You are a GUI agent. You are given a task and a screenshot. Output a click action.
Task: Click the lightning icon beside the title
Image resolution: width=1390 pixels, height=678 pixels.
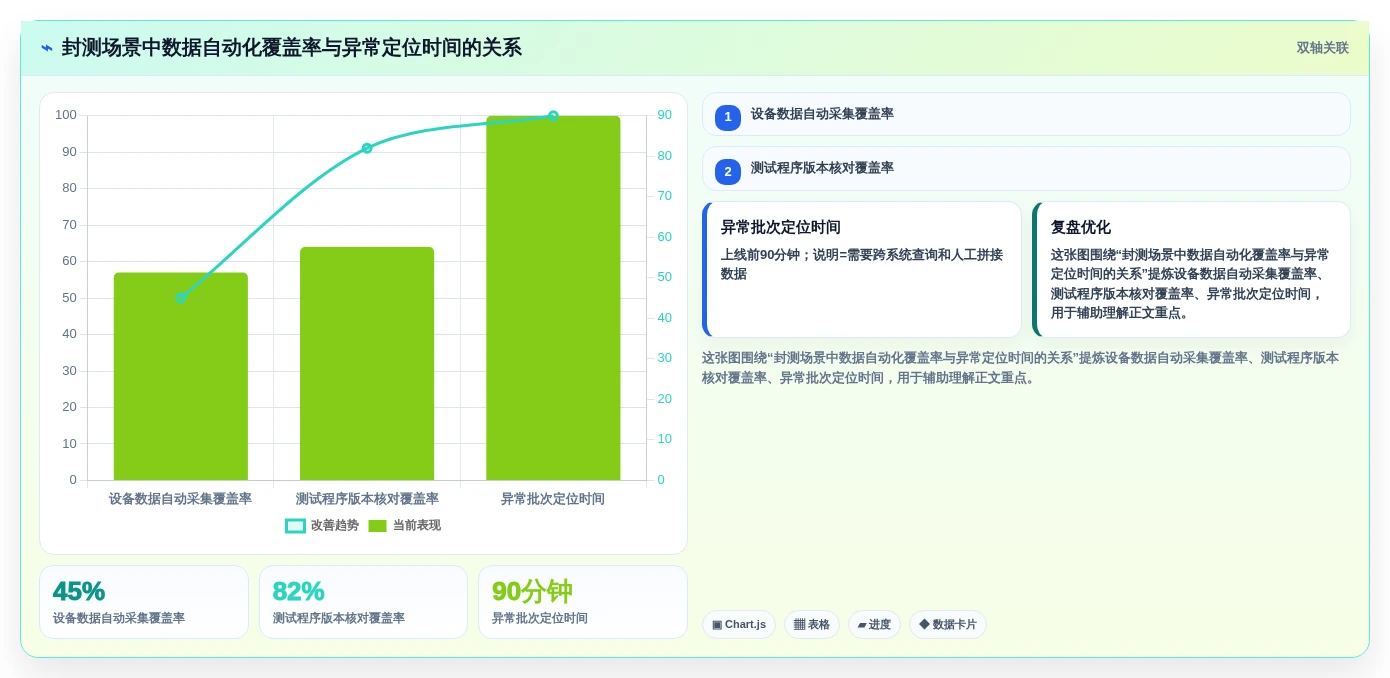[x=47, y=48]
